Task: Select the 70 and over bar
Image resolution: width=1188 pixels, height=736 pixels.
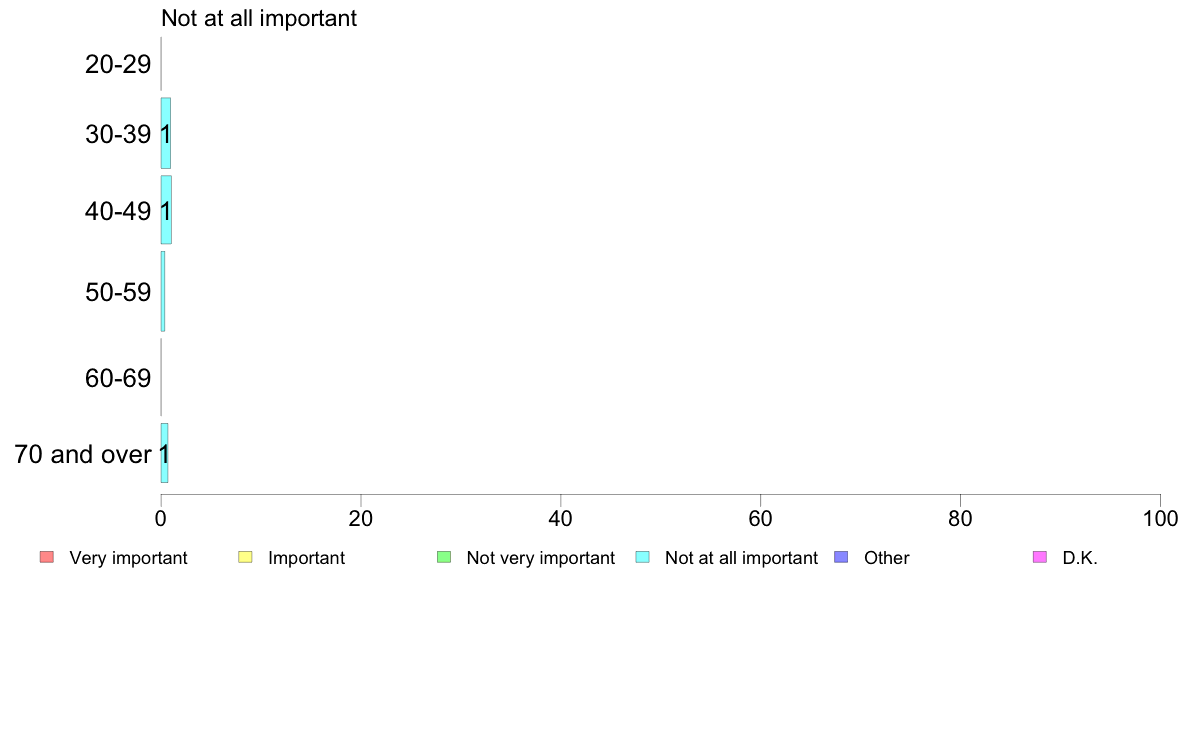Action: point(164,453)
